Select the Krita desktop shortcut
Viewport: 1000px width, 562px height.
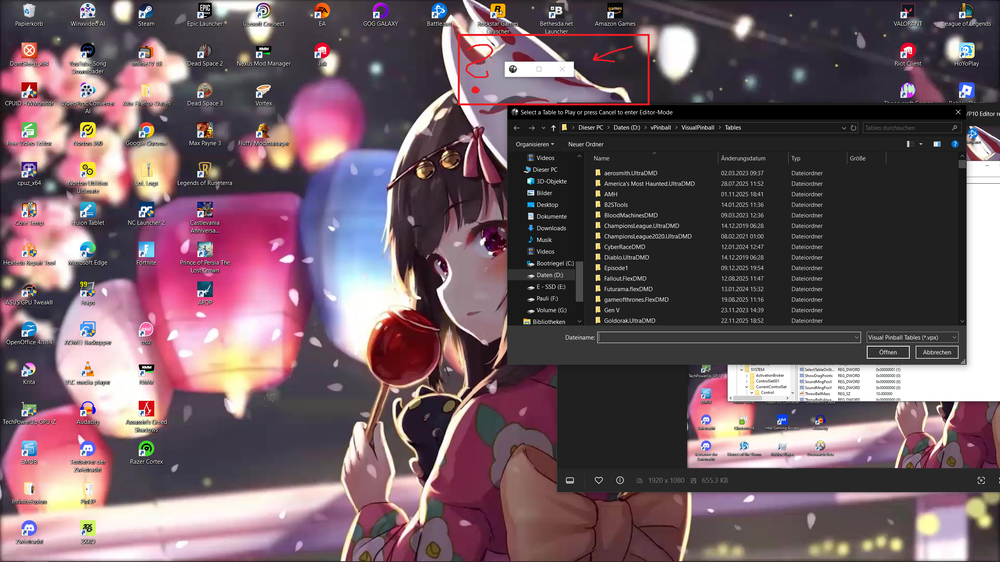(29, 373)
